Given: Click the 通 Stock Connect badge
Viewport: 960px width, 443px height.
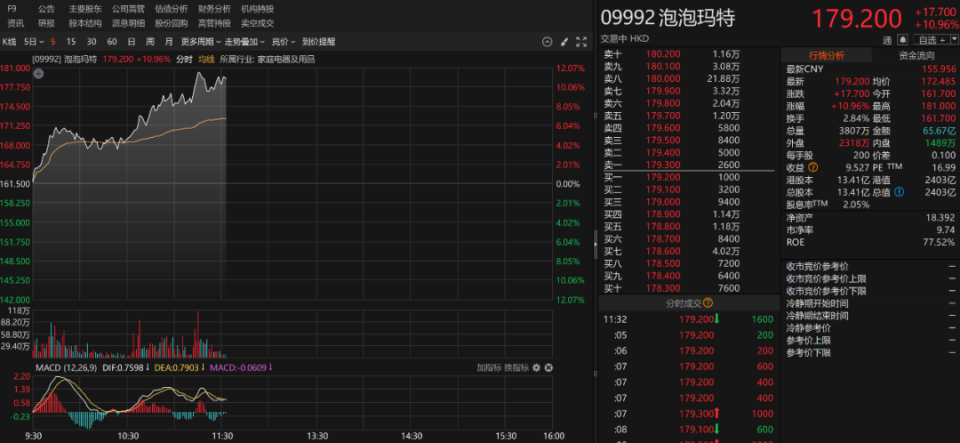Looking at the screenshot, I should [887, 40].
